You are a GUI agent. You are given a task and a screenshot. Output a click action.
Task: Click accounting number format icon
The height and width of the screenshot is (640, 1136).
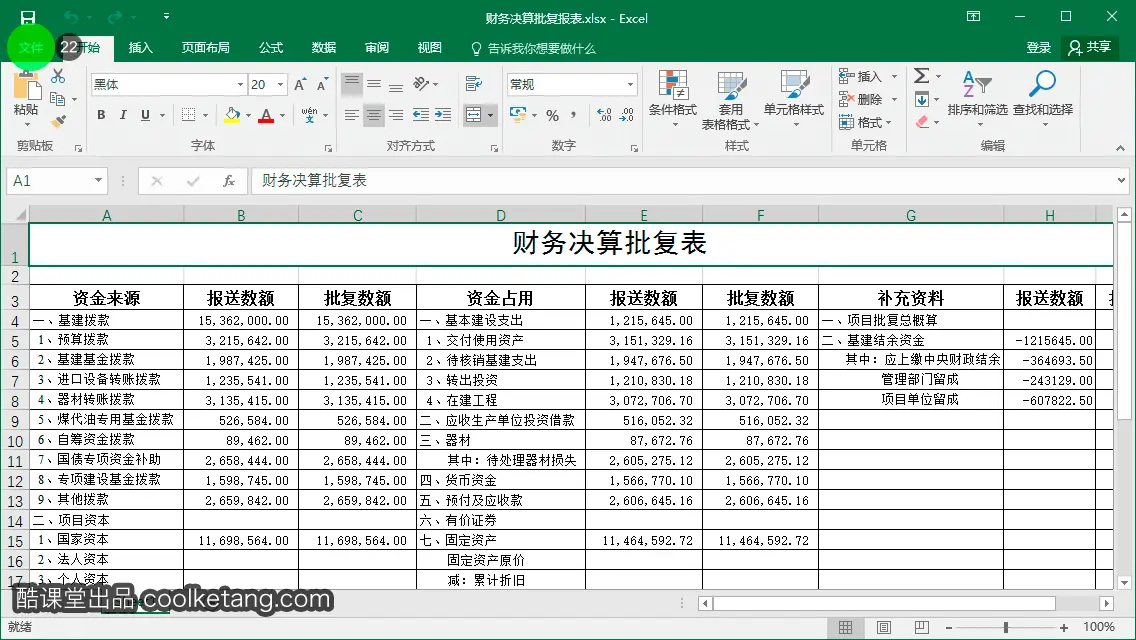(x=519, y=115)
